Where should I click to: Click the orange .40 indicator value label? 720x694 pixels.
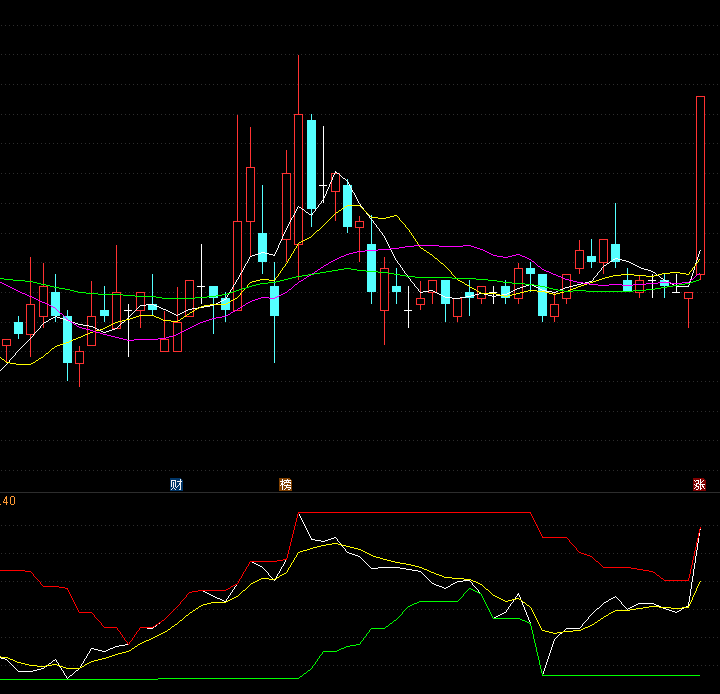coord(8,501)
